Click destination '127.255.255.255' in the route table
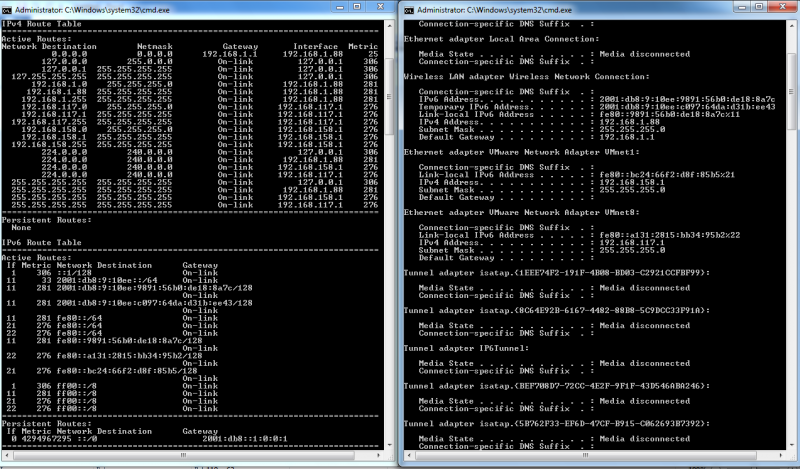Screen dimensions: 800x469 click(49, 77)
